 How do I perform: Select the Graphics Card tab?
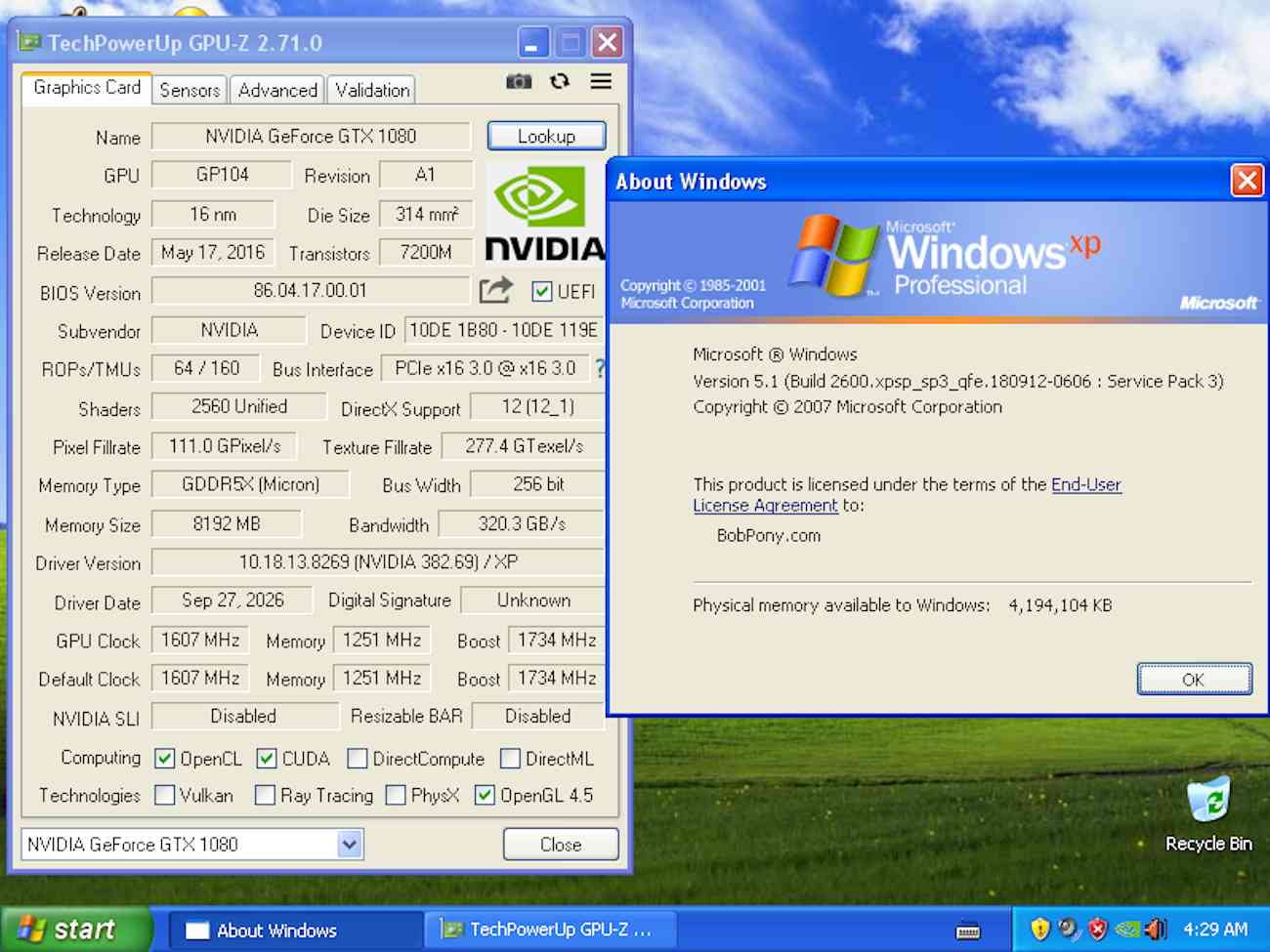click(87, 88)
